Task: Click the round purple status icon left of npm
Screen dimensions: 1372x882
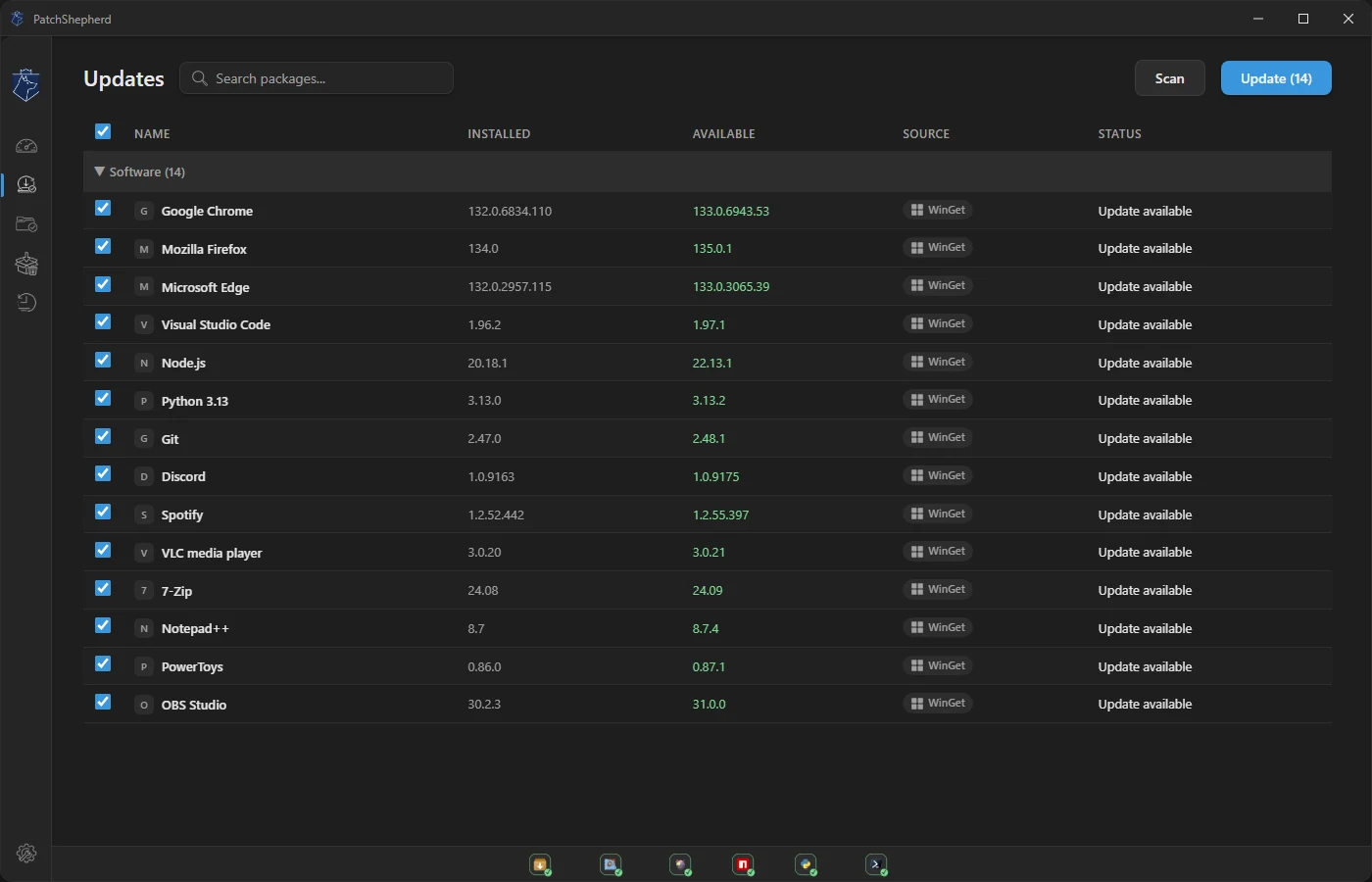Action: [x=681, y=864]
